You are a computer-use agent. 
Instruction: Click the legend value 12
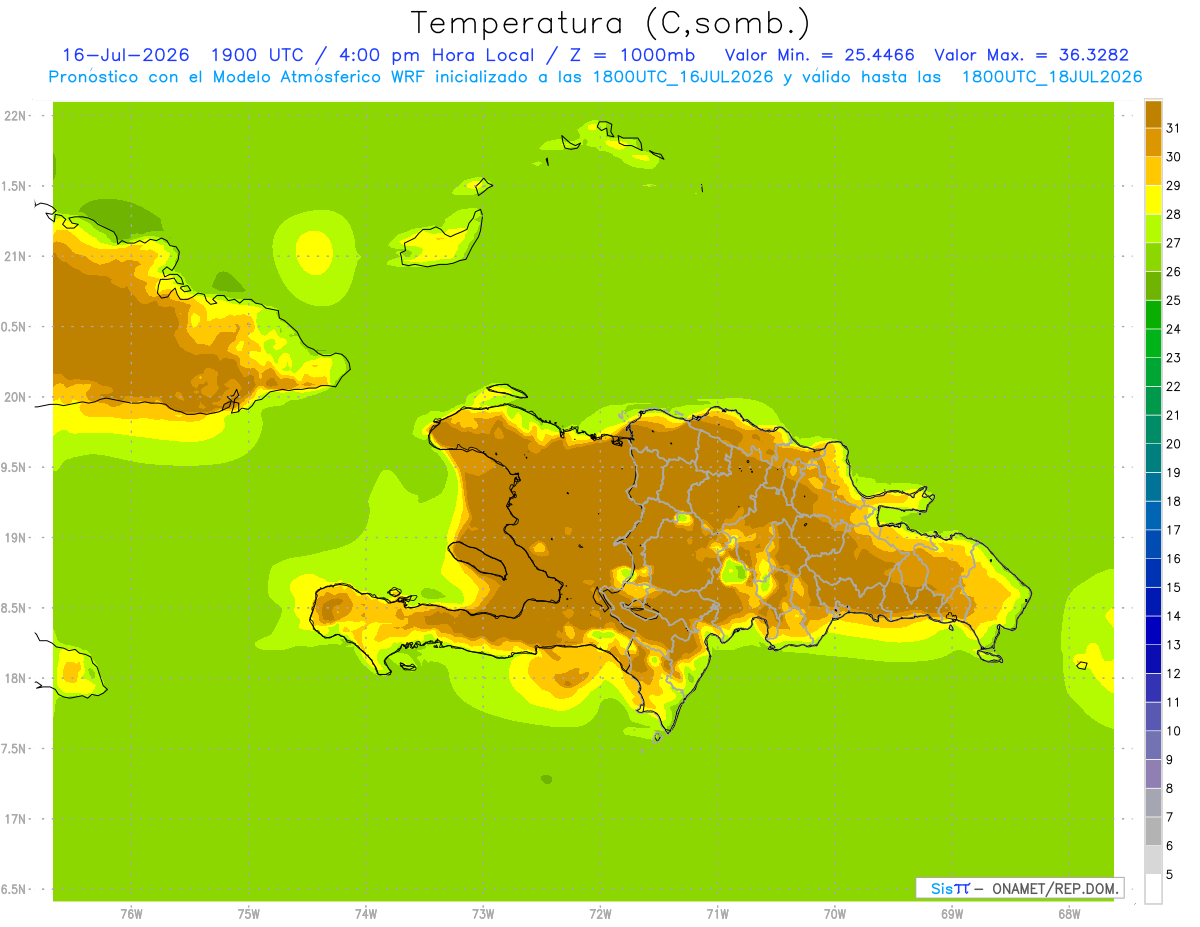(x=1173, y=674)
